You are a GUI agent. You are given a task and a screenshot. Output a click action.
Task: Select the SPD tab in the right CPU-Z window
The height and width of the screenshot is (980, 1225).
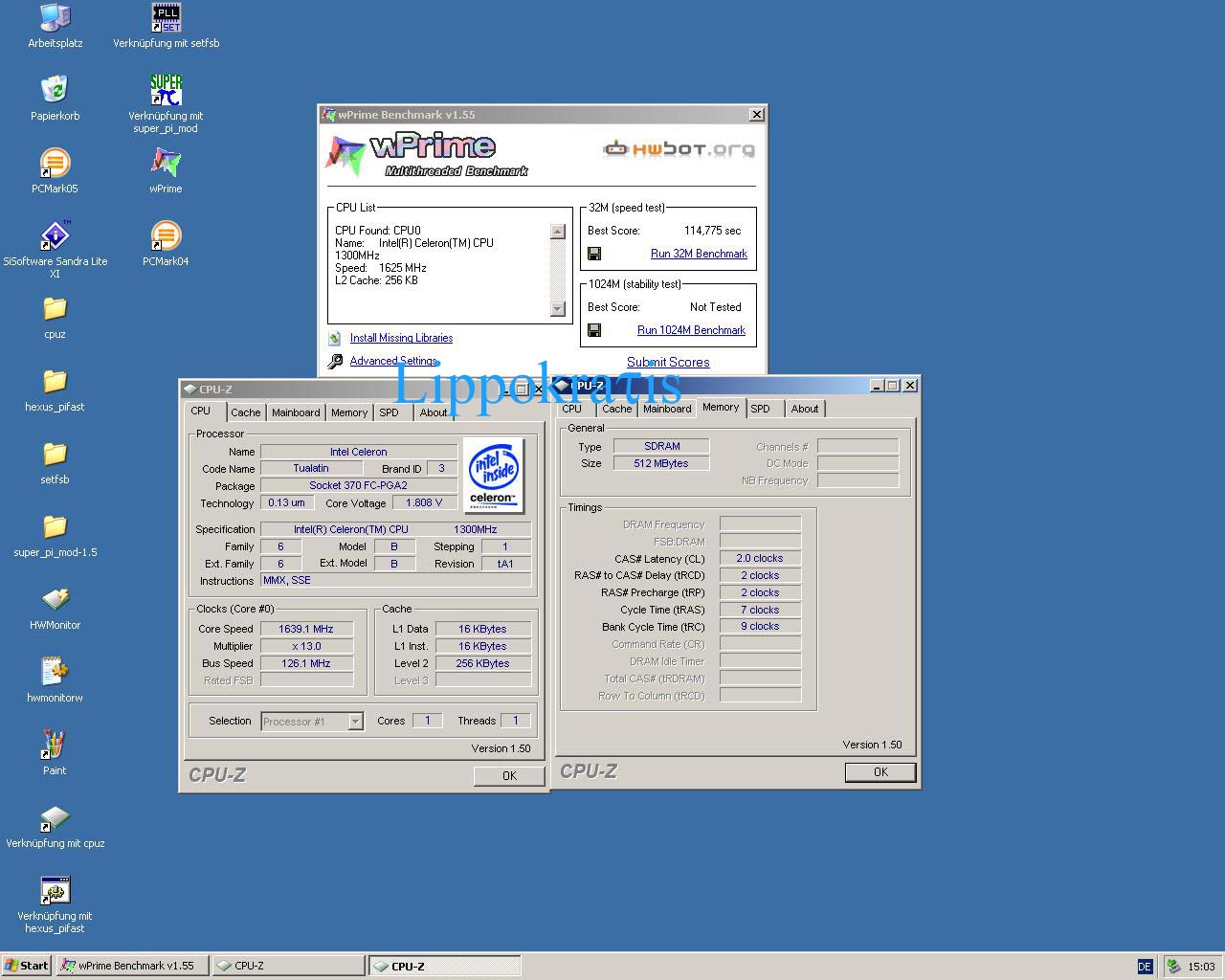coord(760,409)
